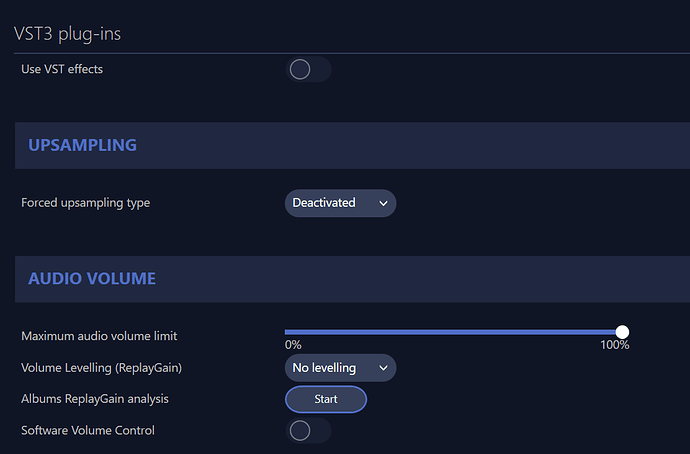The image size is (690, 454).
Task: Click the 100% label under the slider
Action: [x=614, y=345]
